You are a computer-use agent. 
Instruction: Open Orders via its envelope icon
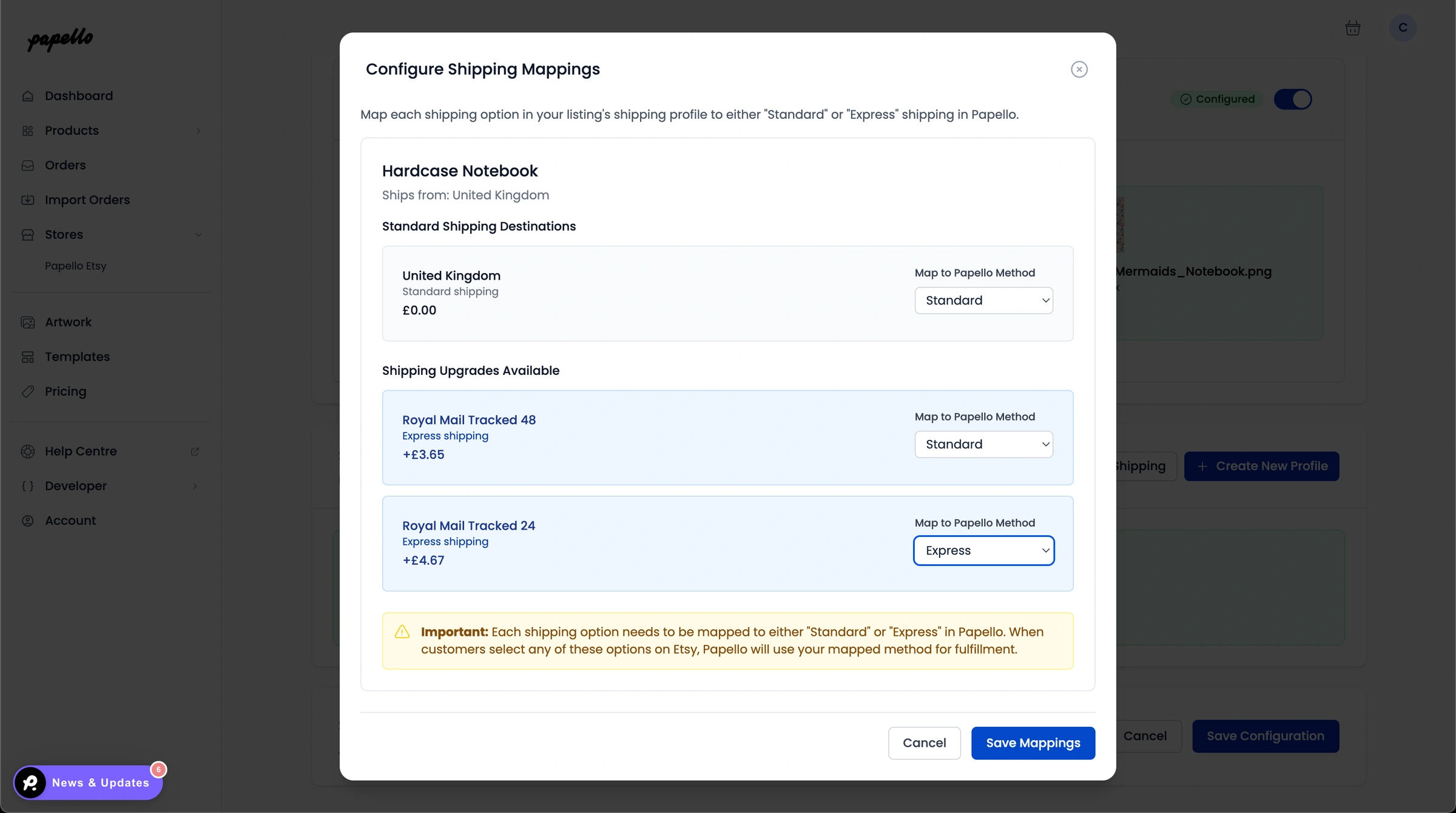coord(29,165)
